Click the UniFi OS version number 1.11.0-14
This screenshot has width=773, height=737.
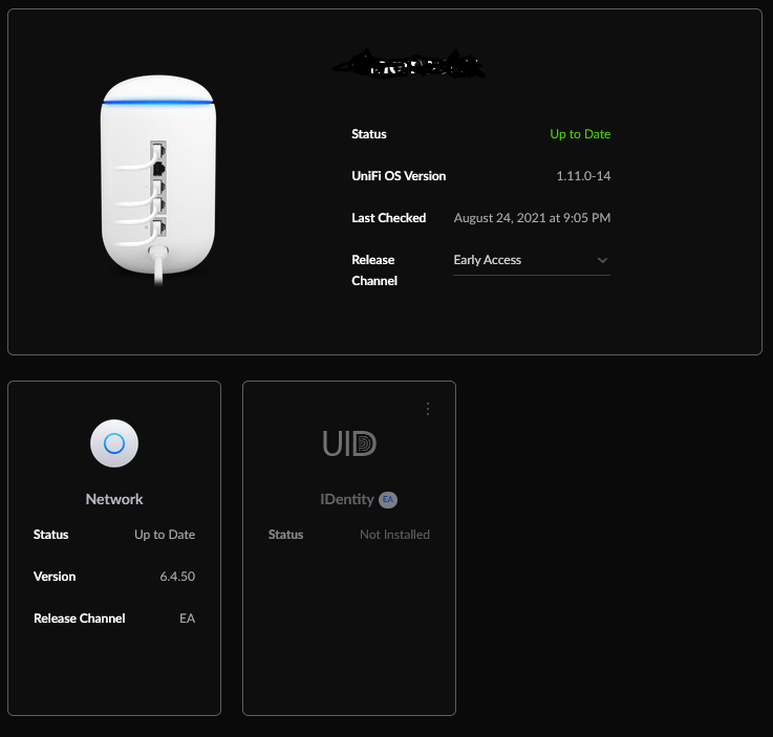[x=583, y=176]
